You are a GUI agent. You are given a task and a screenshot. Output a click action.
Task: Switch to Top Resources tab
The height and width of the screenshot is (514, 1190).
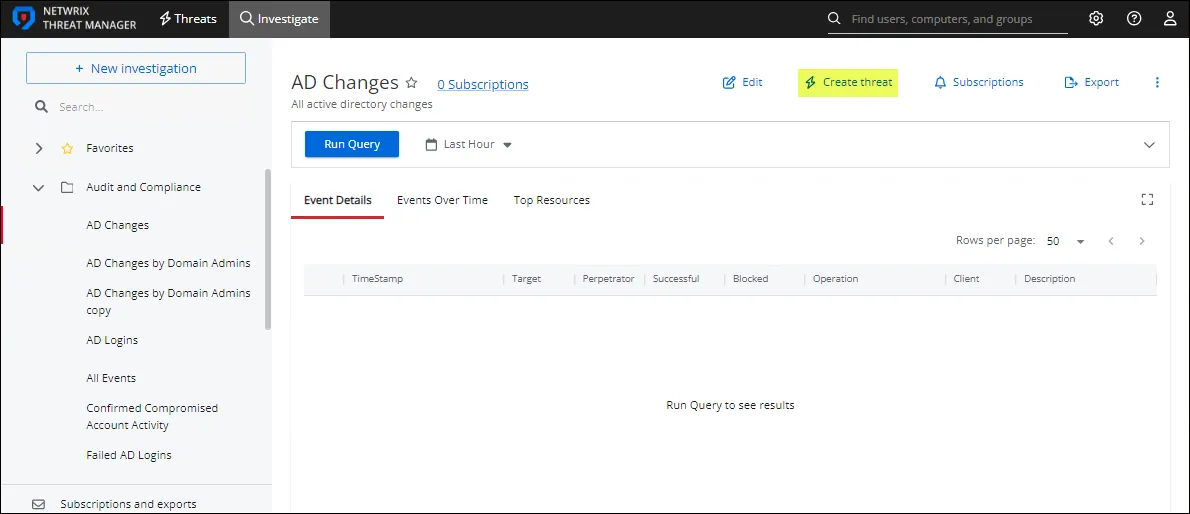(x=552, y=200)
